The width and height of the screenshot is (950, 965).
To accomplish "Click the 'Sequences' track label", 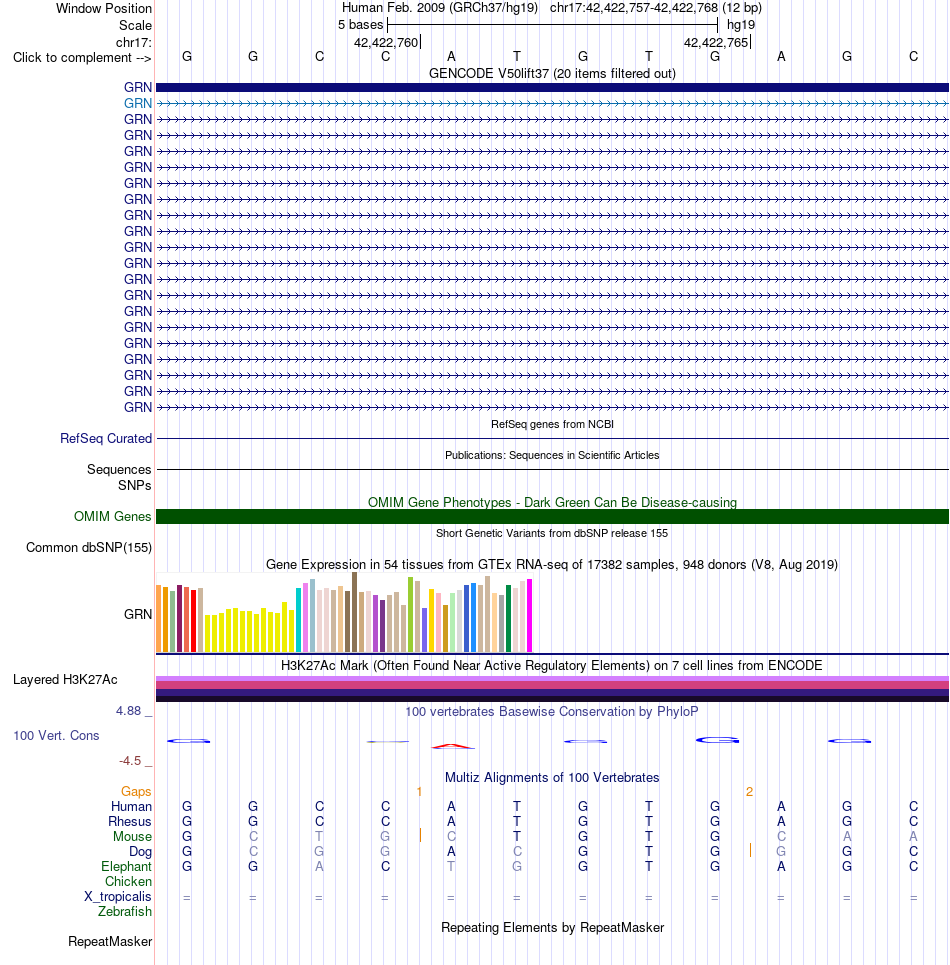I will coord(119,469).
